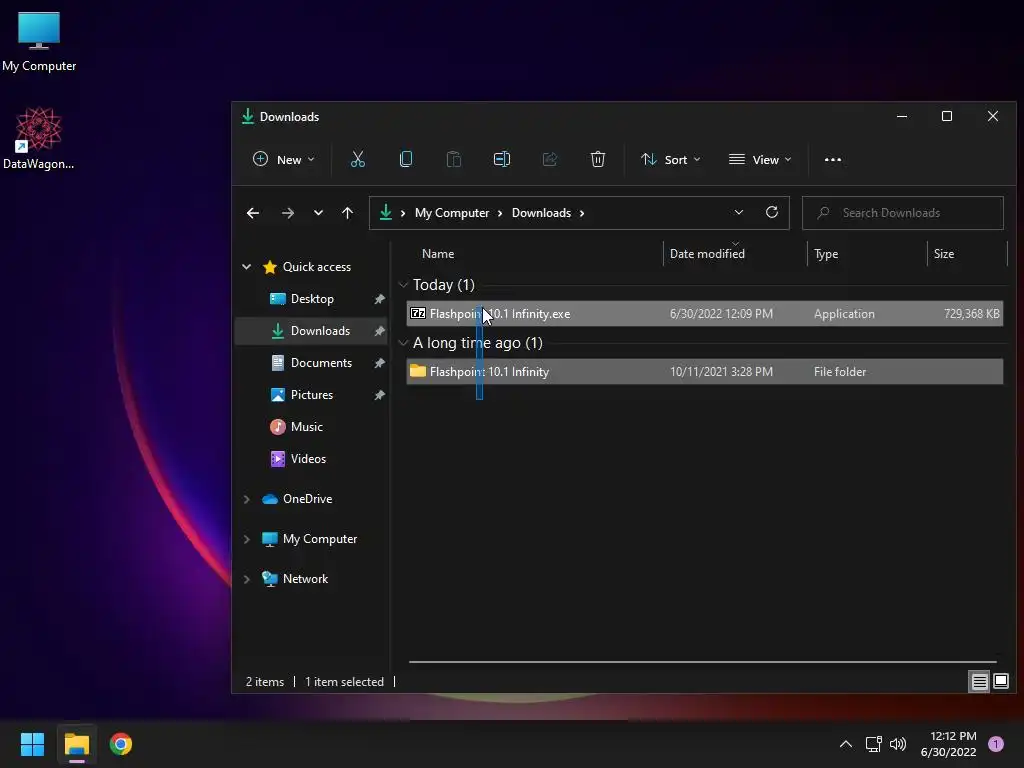Click the Paste clipboard icon
Image resolution: width=1024 pixels, height=768 pixels.
[x=453, y=159]
